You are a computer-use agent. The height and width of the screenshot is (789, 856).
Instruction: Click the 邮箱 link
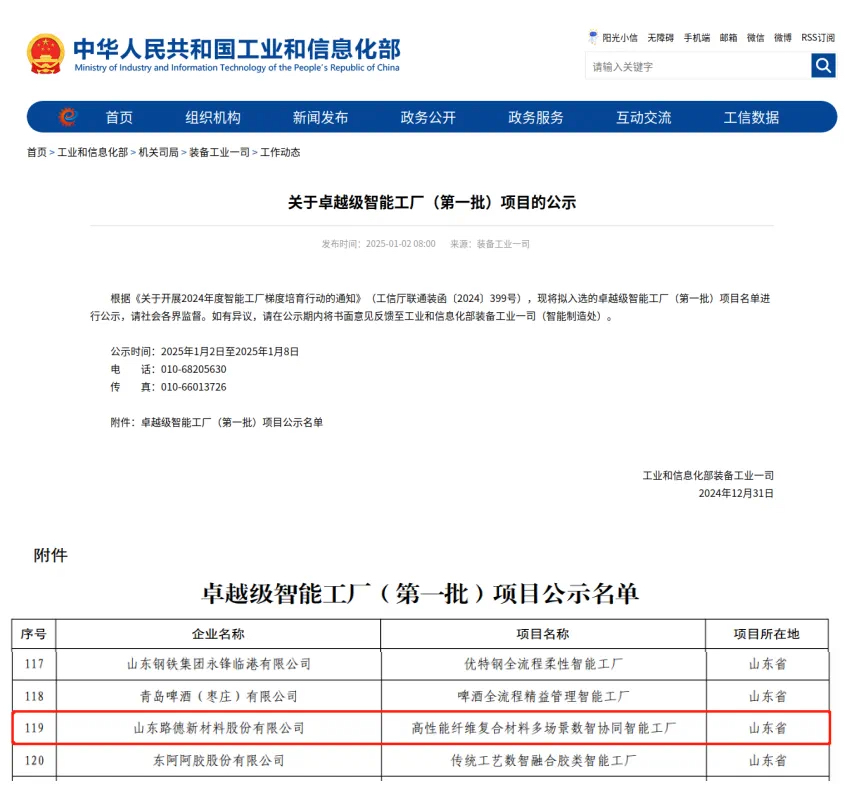(x=728, y=38)
